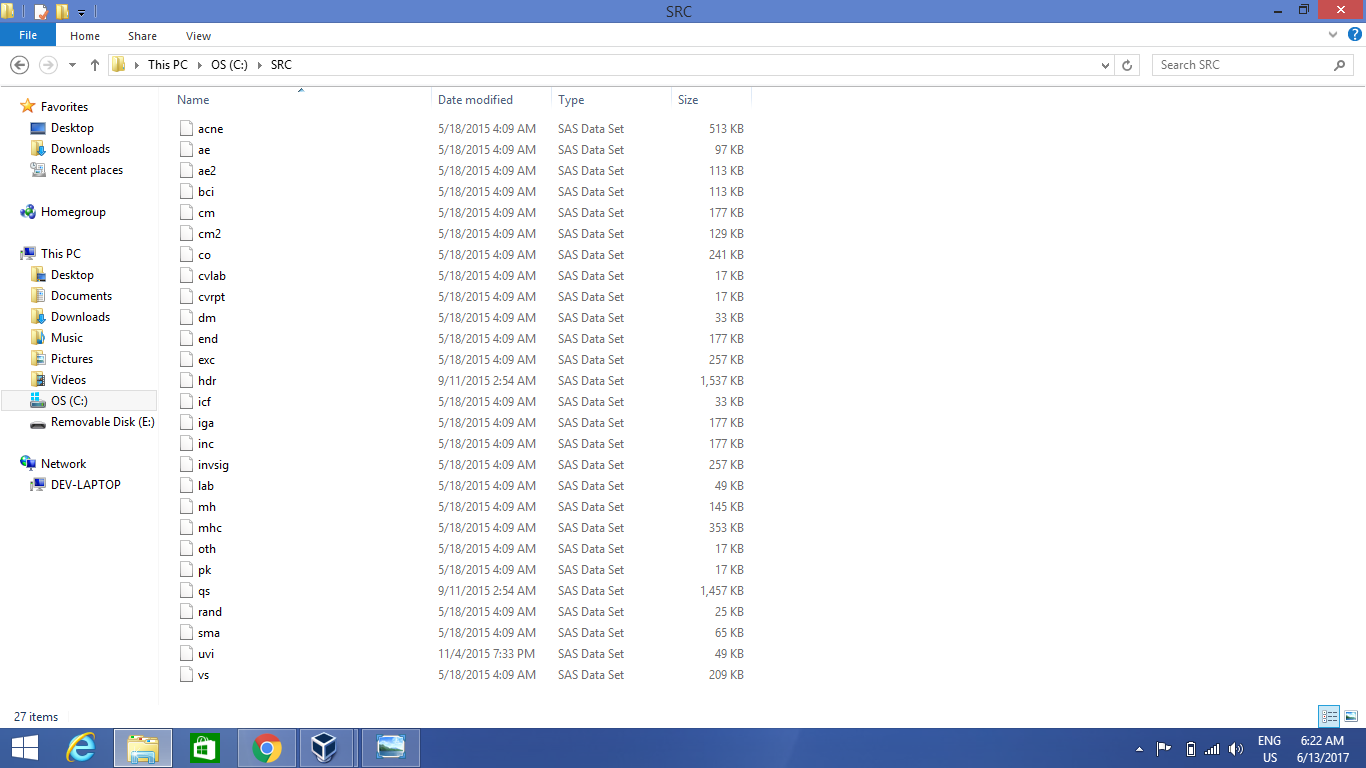Launch Internet Explorer from the taskbar

[80, 748]
